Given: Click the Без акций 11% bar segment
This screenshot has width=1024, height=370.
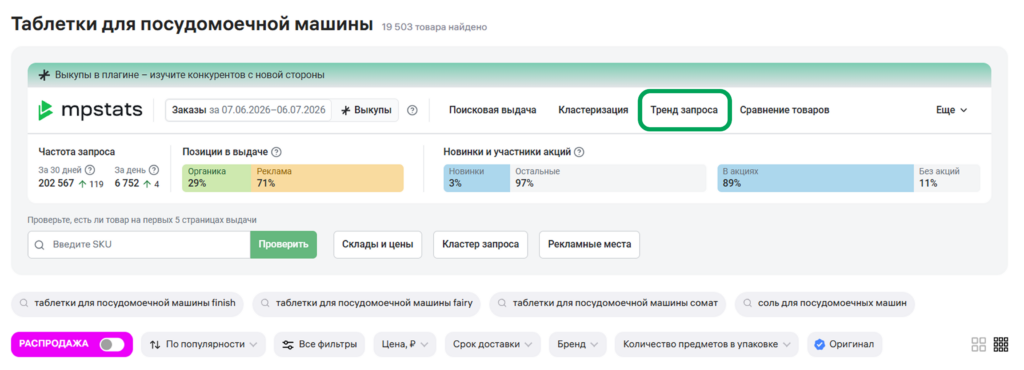Looking at the screenshot, I should click(x=947, y=177).
